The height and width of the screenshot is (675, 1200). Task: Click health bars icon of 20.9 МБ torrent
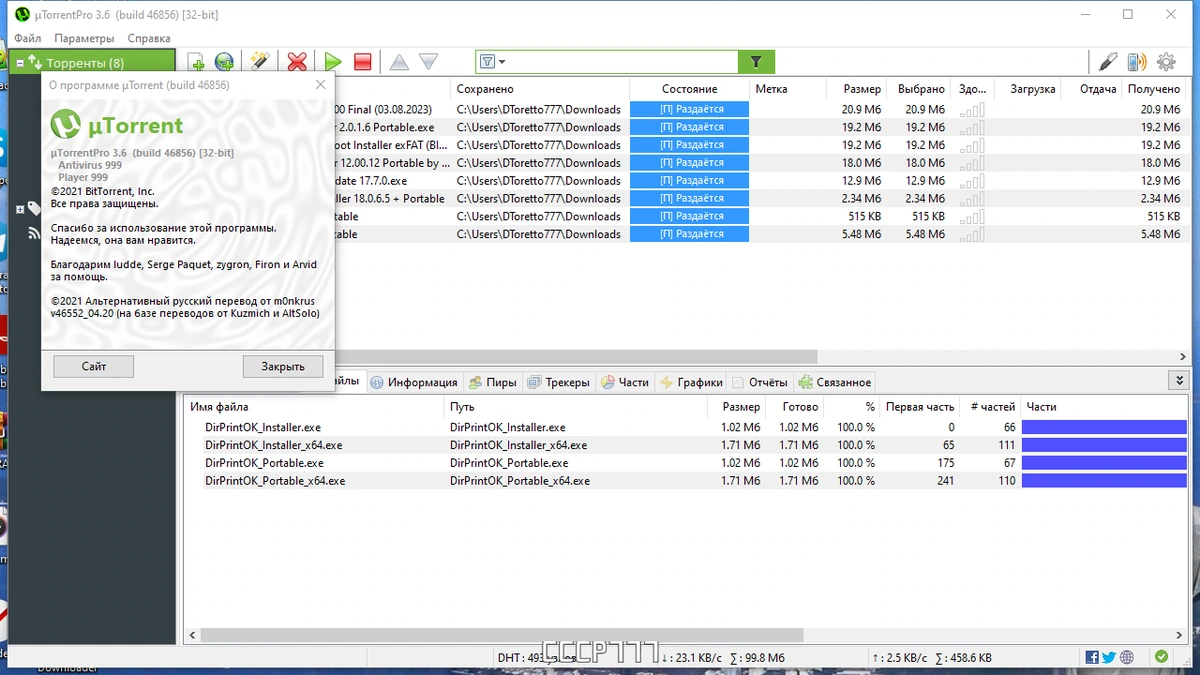tap(972, 110)
